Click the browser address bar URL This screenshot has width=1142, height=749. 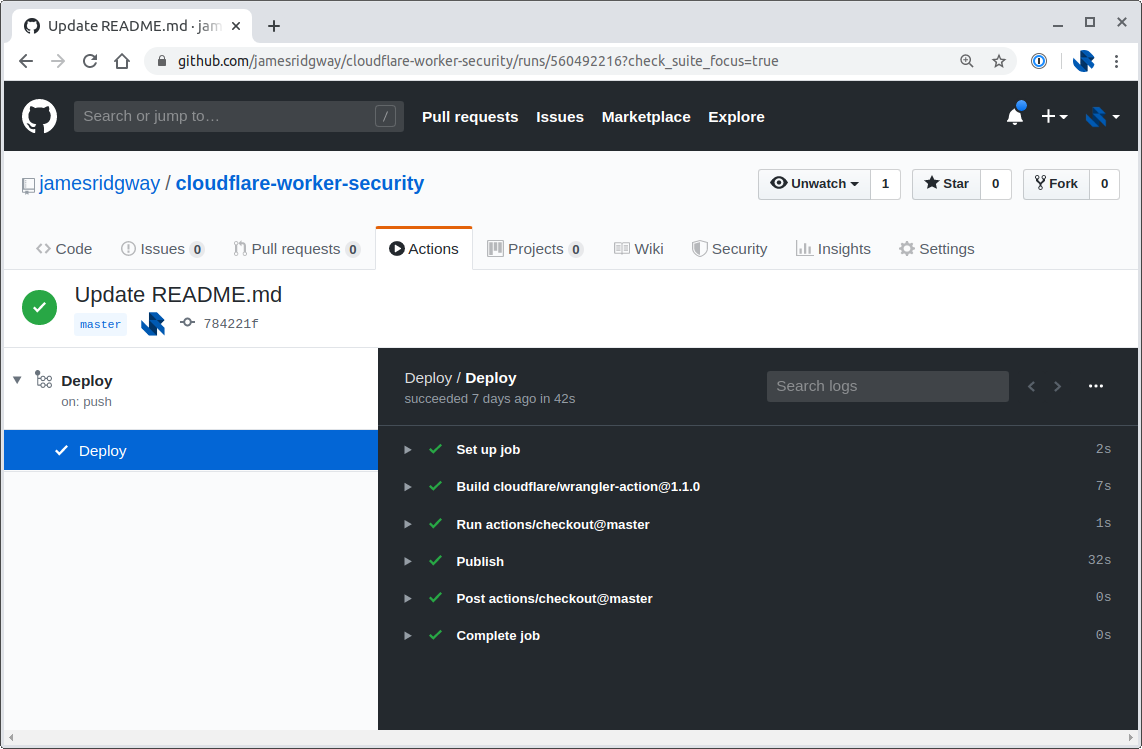479,61
